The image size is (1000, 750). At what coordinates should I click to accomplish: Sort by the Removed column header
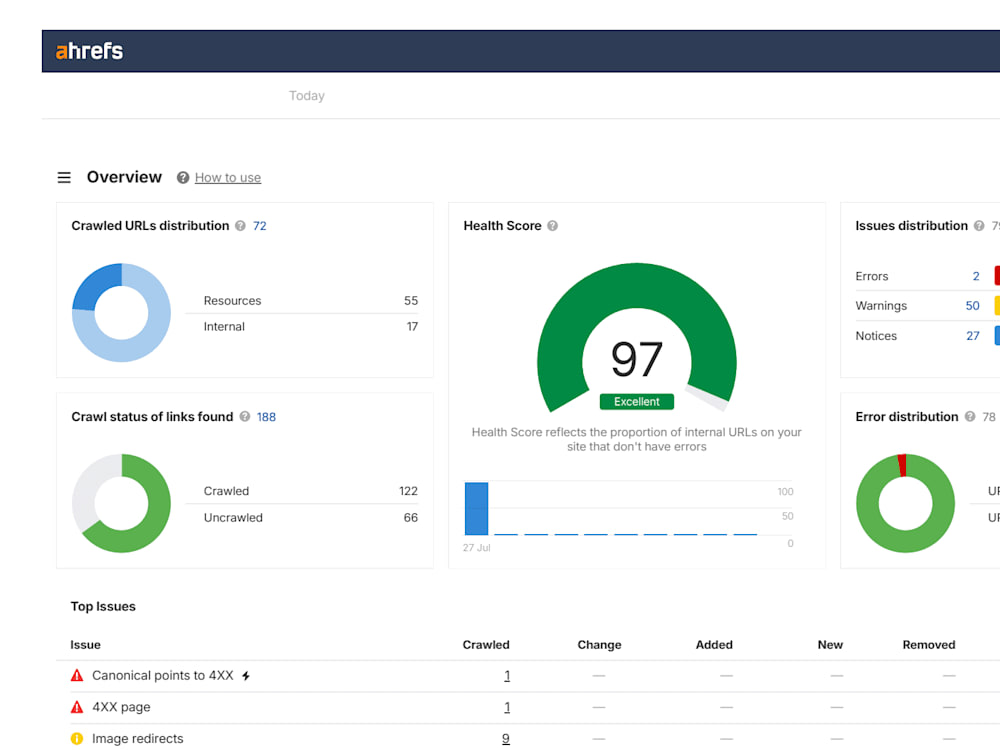929,645
